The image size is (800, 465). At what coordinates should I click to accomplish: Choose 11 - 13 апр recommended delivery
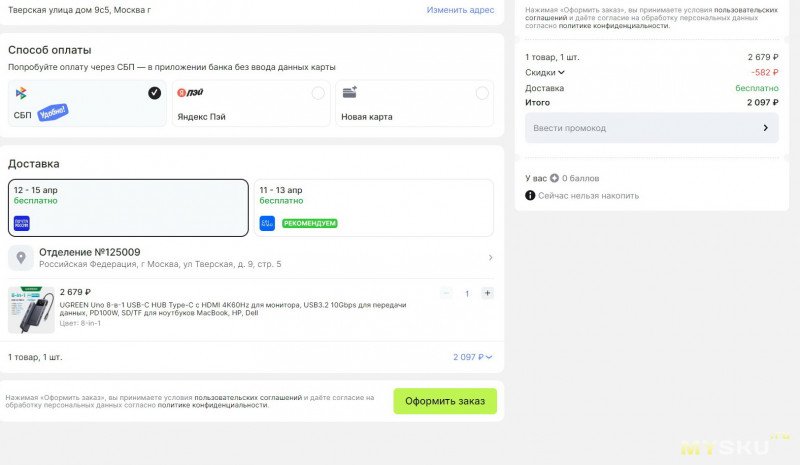(373, 207)
